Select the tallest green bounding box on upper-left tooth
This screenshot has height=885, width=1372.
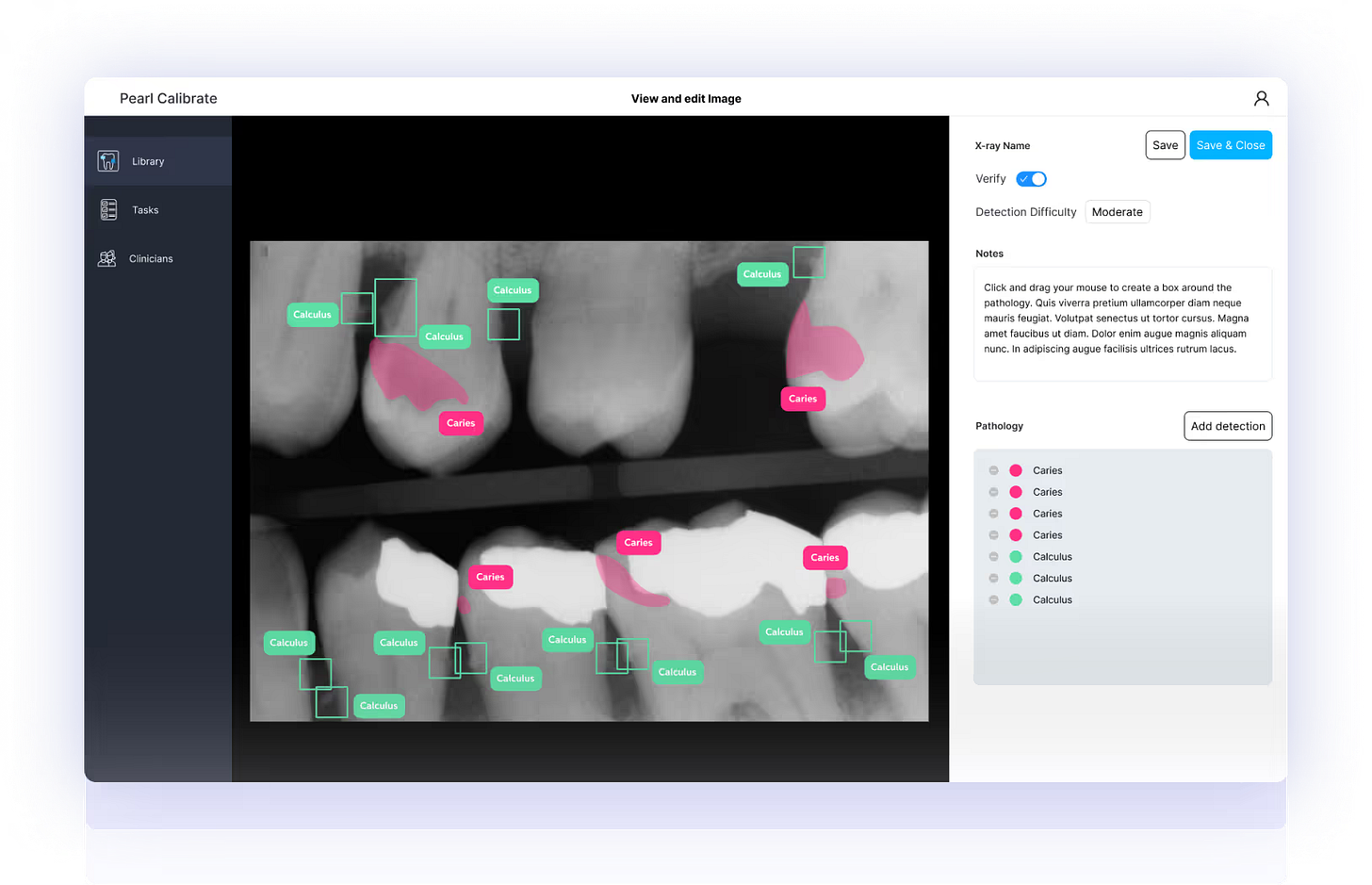[x=396, y=307]
